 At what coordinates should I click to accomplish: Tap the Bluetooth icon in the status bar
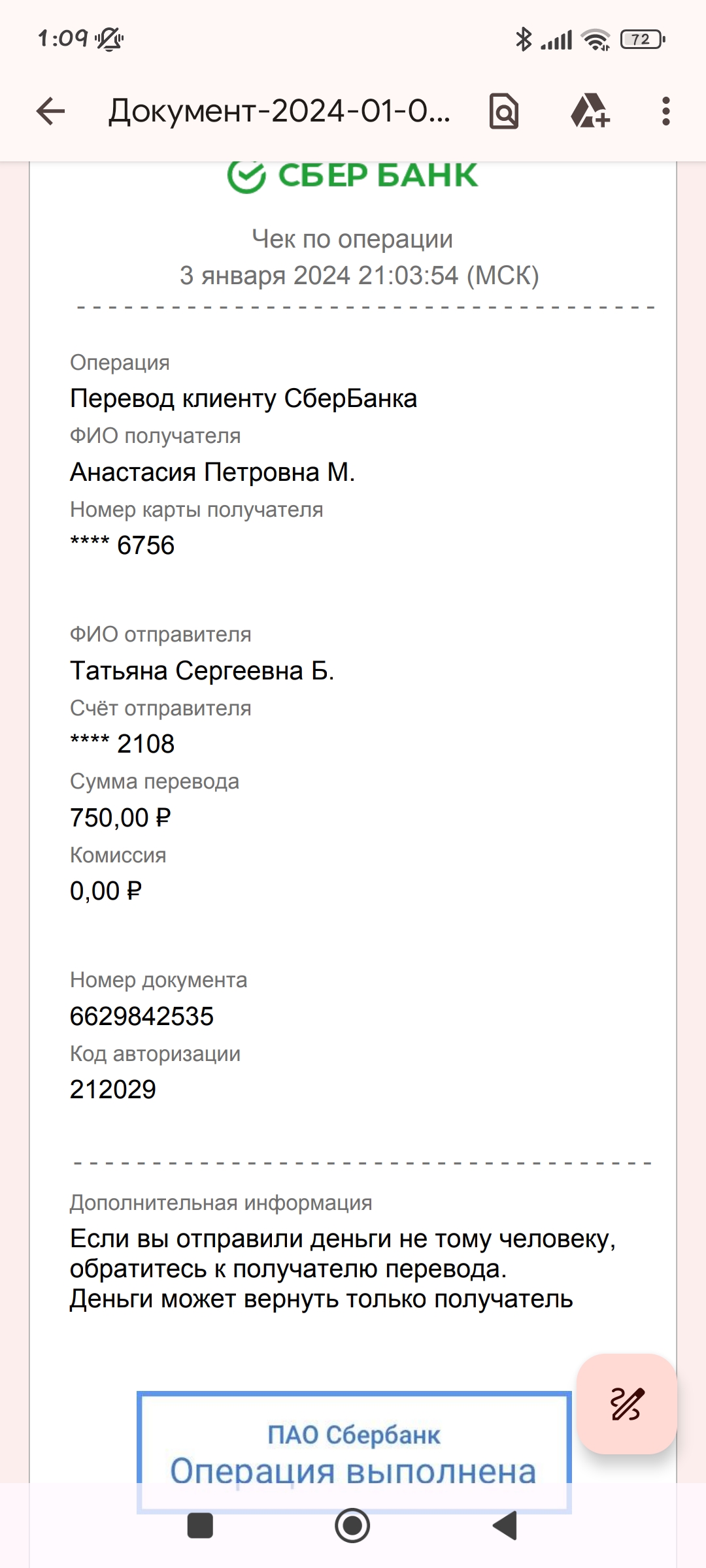[524, 39]
